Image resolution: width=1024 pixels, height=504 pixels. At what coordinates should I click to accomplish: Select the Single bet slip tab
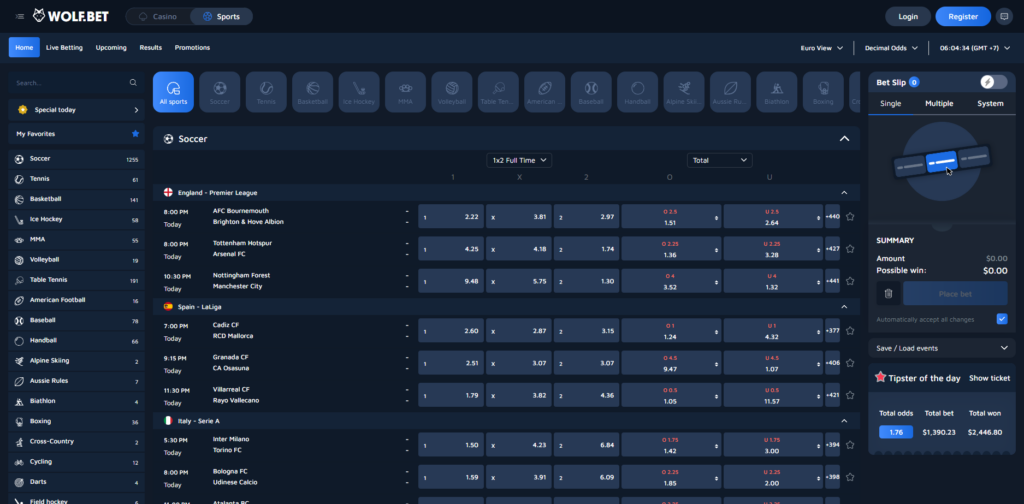click(x=890, y=103)
